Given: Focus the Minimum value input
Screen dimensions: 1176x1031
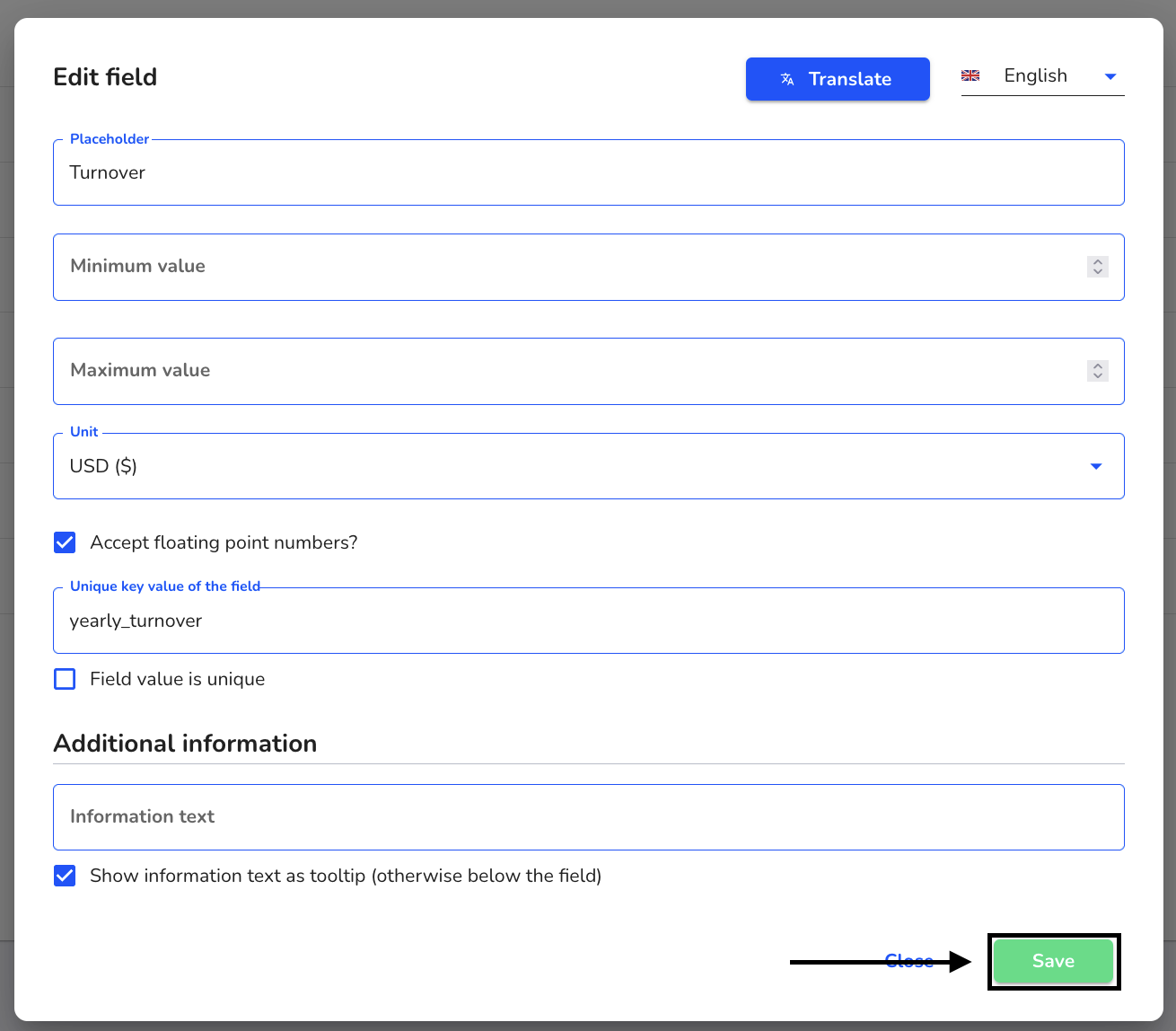Looking at the screenshot, I should click(589, 267).
